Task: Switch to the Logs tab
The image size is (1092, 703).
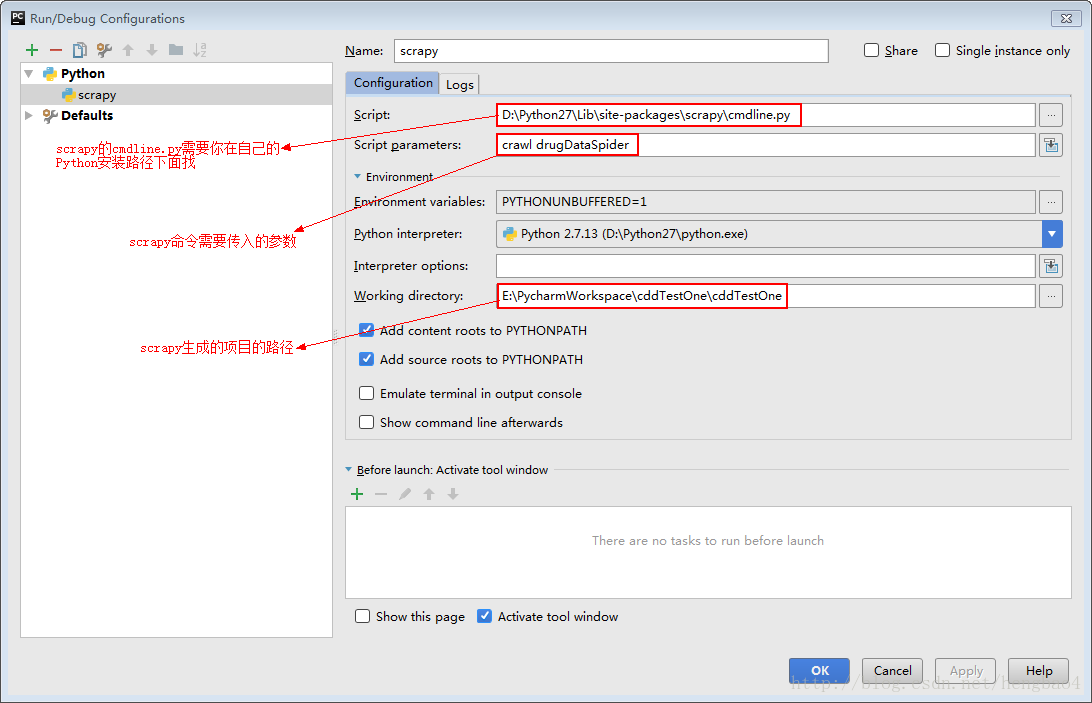Action: tap(460, 84)
